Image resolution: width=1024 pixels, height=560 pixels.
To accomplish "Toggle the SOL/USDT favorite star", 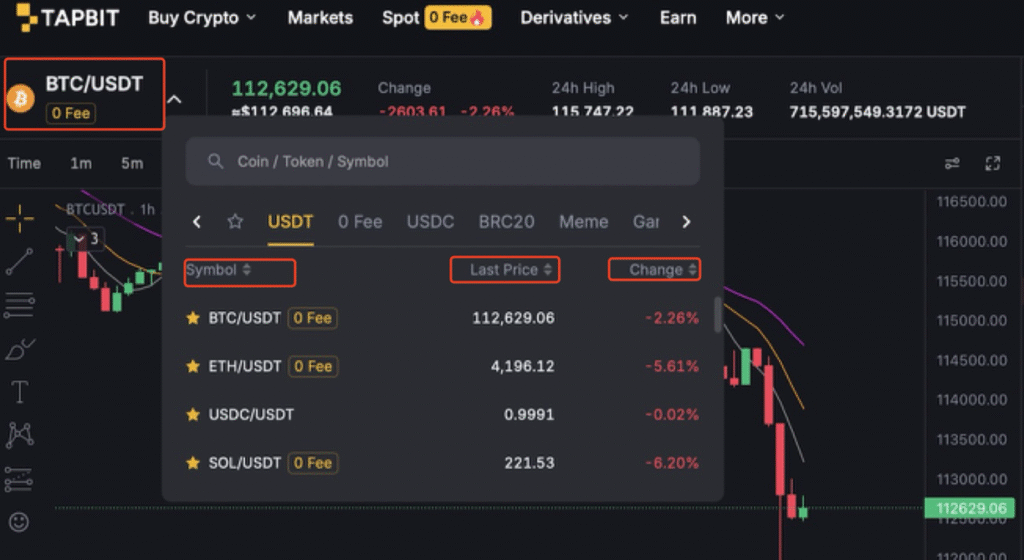I will tap(193, 463).
